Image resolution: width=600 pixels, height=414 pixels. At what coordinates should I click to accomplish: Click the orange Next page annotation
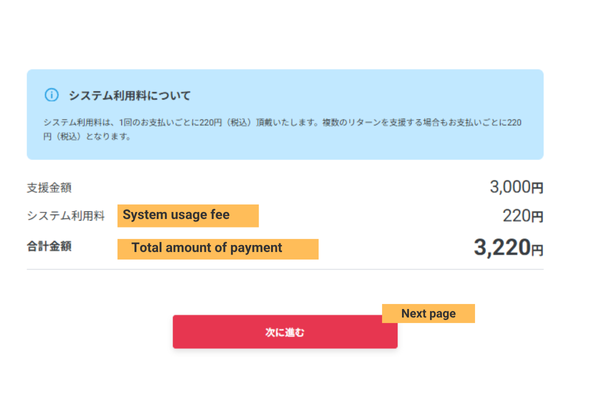[x=428, y=314]
